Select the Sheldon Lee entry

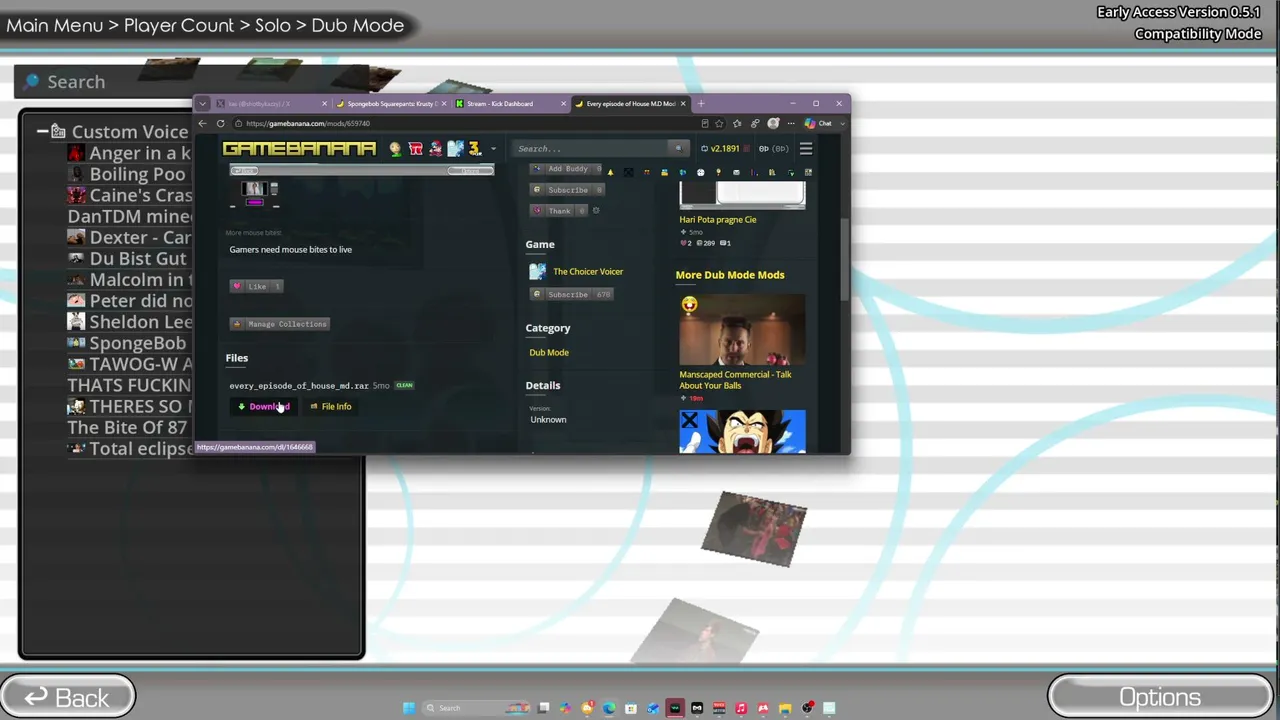point(129,322)
